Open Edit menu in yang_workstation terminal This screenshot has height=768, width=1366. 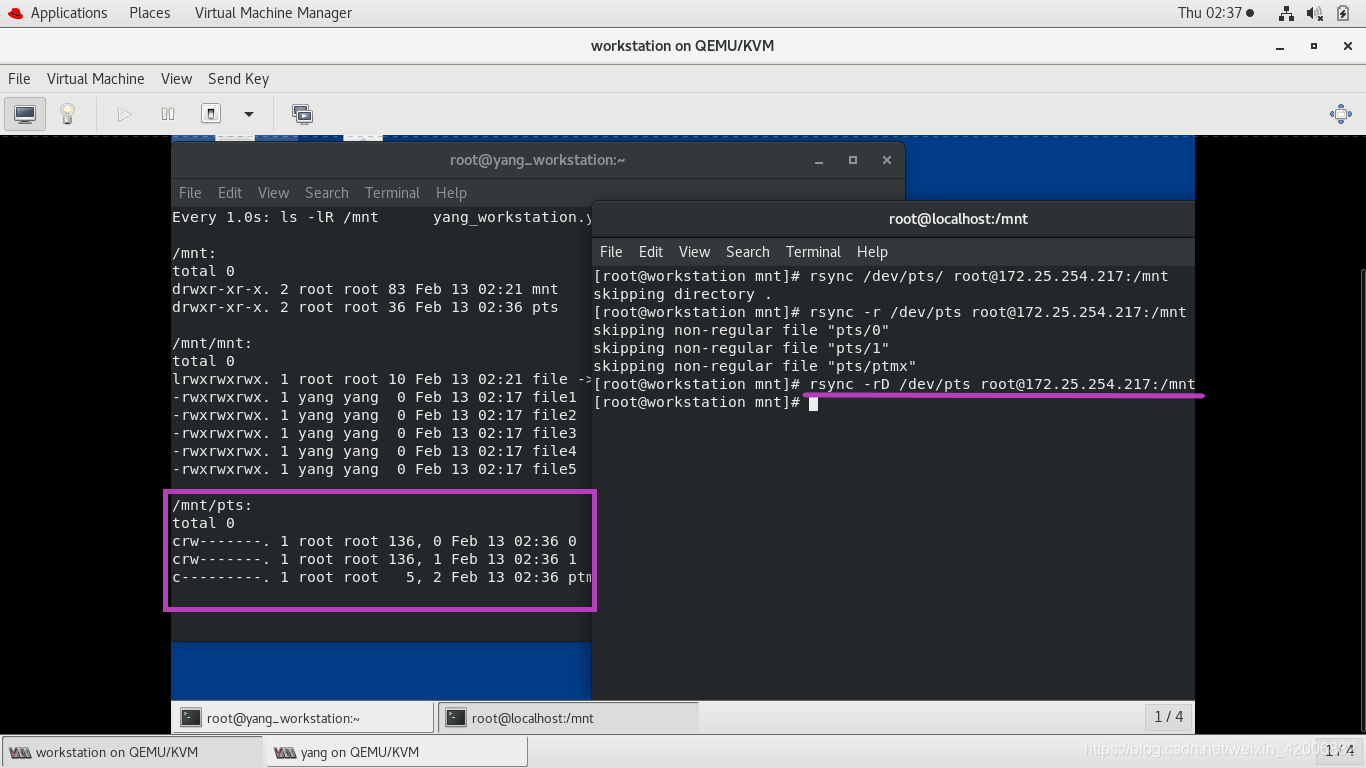pyautogui.click(x=230, y=193)
